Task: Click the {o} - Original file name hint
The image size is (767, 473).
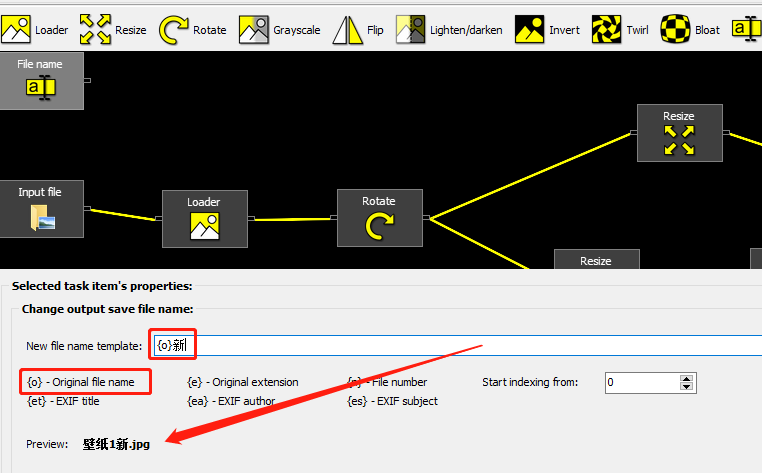Action: pyautogui.click(x=81, y=382)
